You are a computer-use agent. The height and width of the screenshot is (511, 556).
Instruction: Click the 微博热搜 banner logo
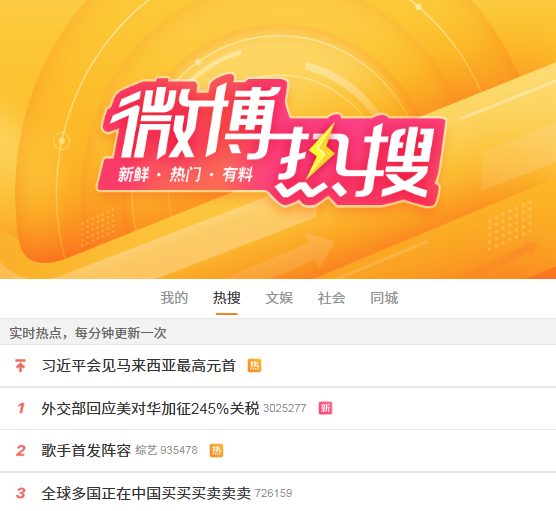[x=271, y=142]
